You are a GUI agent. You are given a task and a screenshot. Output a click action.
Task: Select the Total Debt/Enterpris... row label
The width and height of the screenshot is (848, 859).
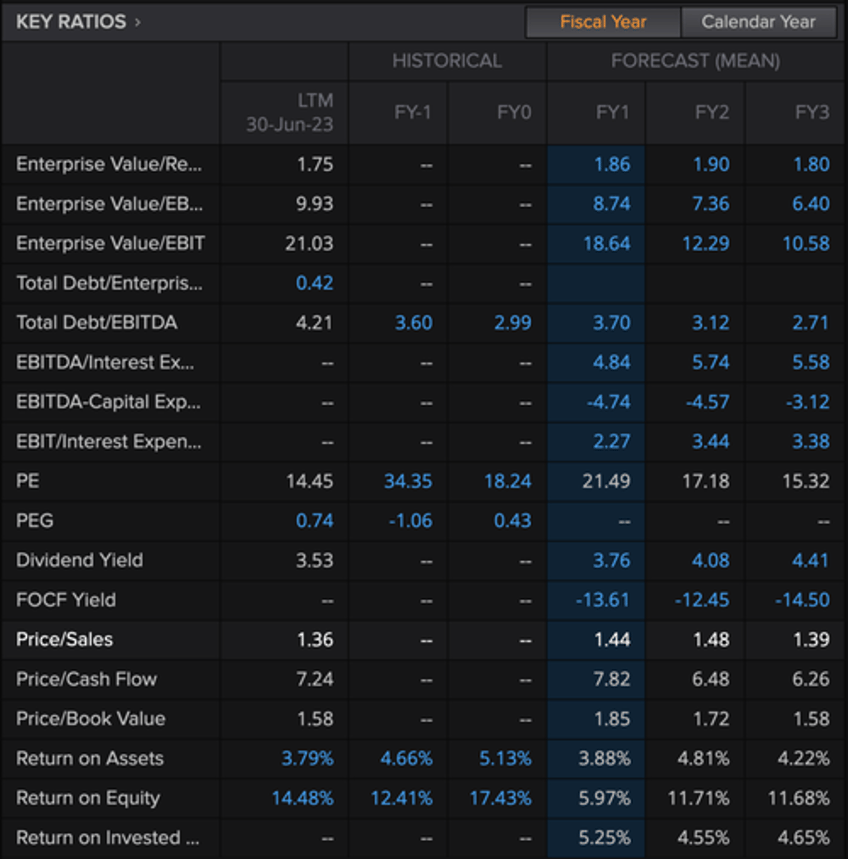pos(109,283)
